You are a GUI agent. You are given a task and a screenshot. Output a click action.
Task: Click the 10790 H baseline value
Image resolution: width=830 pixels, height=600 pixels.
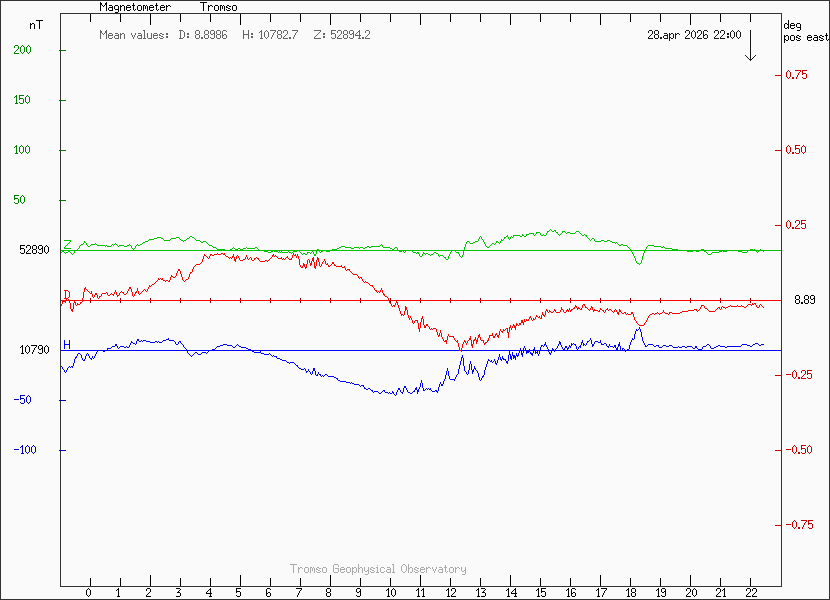34,350
